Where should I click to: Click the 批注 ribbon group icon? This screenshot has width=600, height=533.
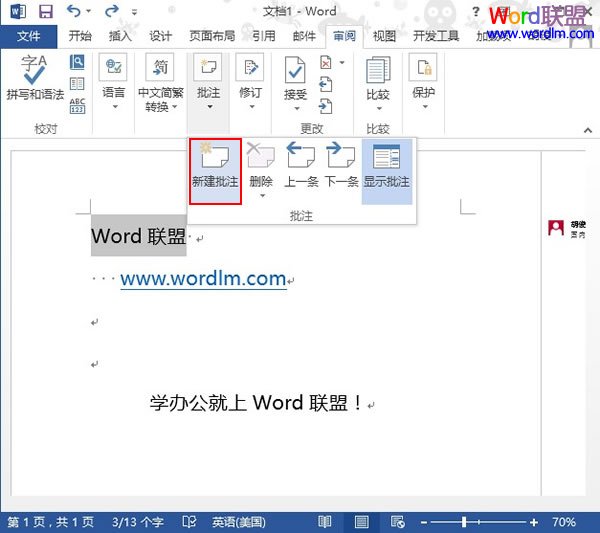pyautogui.click(x=208, y=67)
